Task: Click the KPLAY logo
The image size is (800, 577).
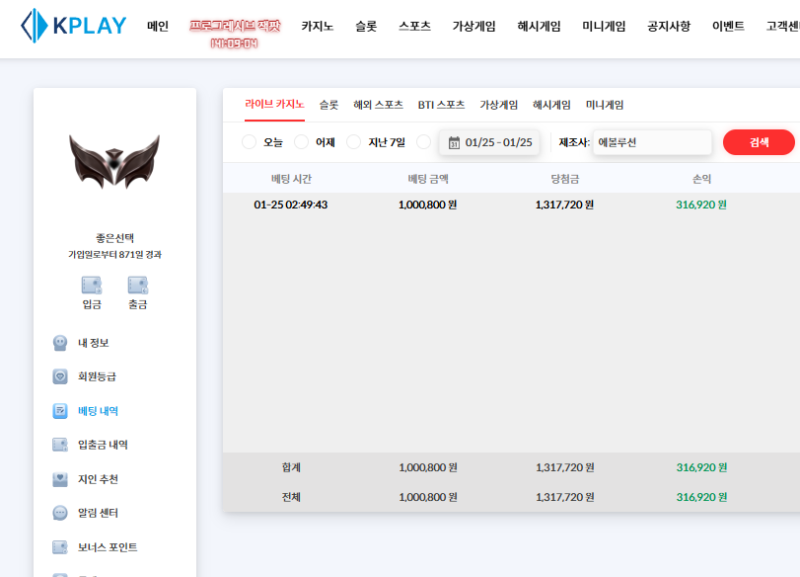Action: coord(73,26)
